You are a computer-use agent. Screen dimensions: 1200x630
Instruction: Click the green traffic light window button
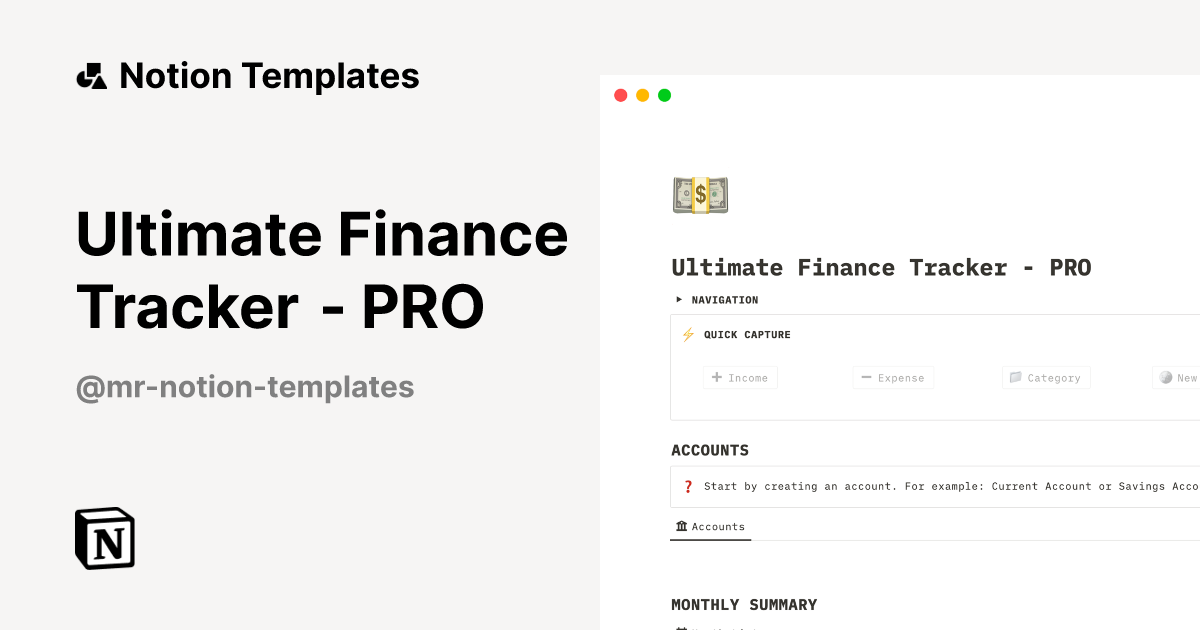(x=664, y=95)
